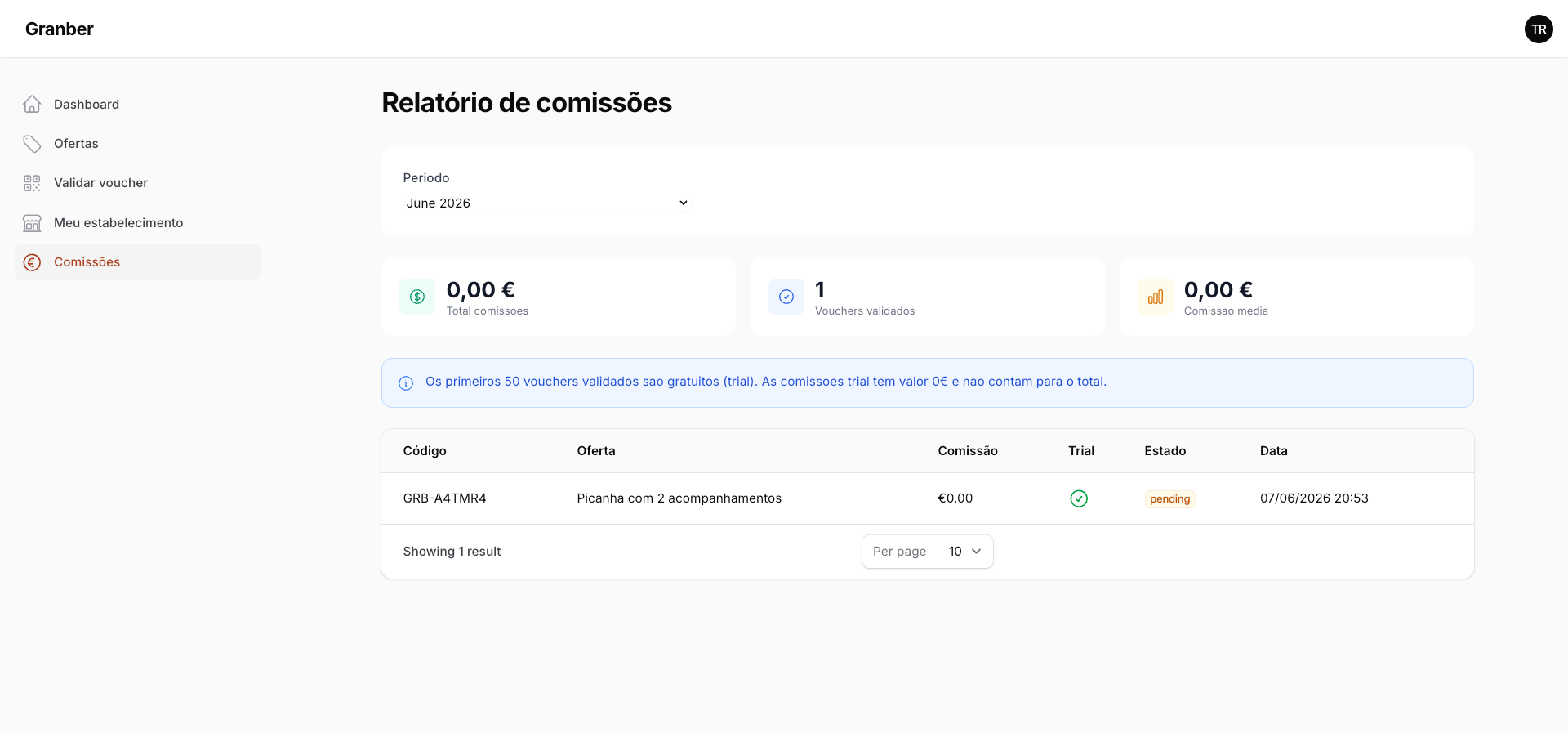Open the Per page 10 dropdown
Image resolution: width=1568 pixels, height=733 pixels.
[965, 552]
